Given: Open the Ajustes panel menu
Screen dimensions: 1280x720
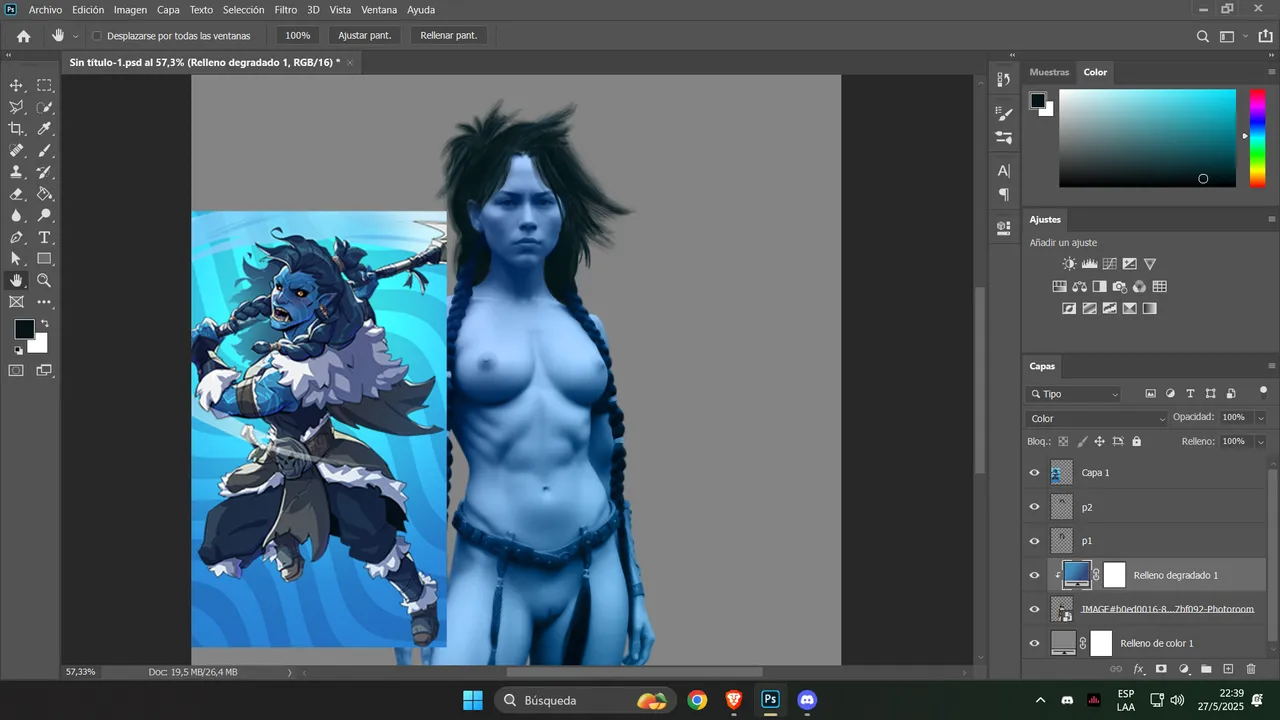Looking at the screenshot, I should 1271,219.
